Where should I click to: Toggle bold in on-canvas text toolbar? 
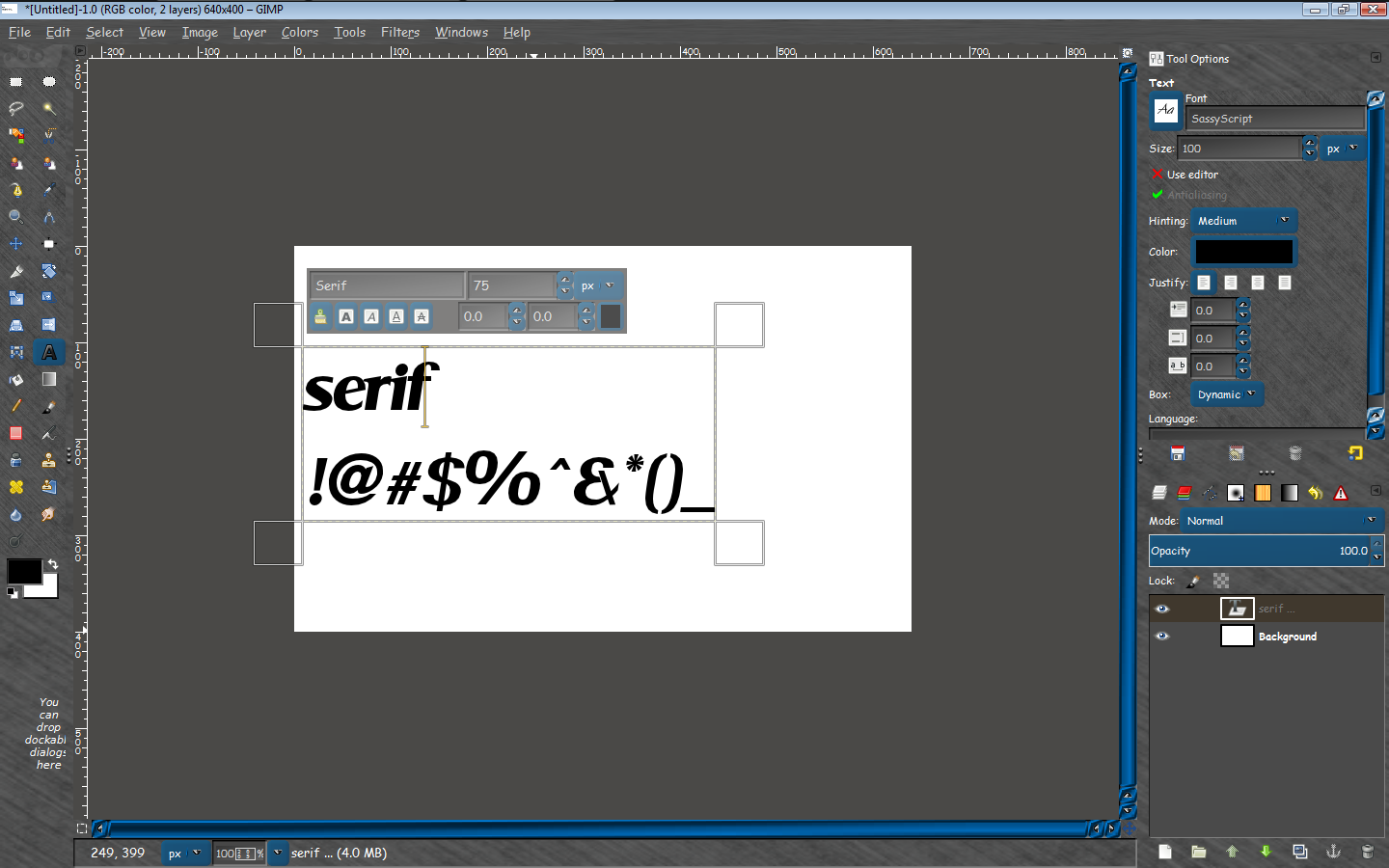[346, 316]
